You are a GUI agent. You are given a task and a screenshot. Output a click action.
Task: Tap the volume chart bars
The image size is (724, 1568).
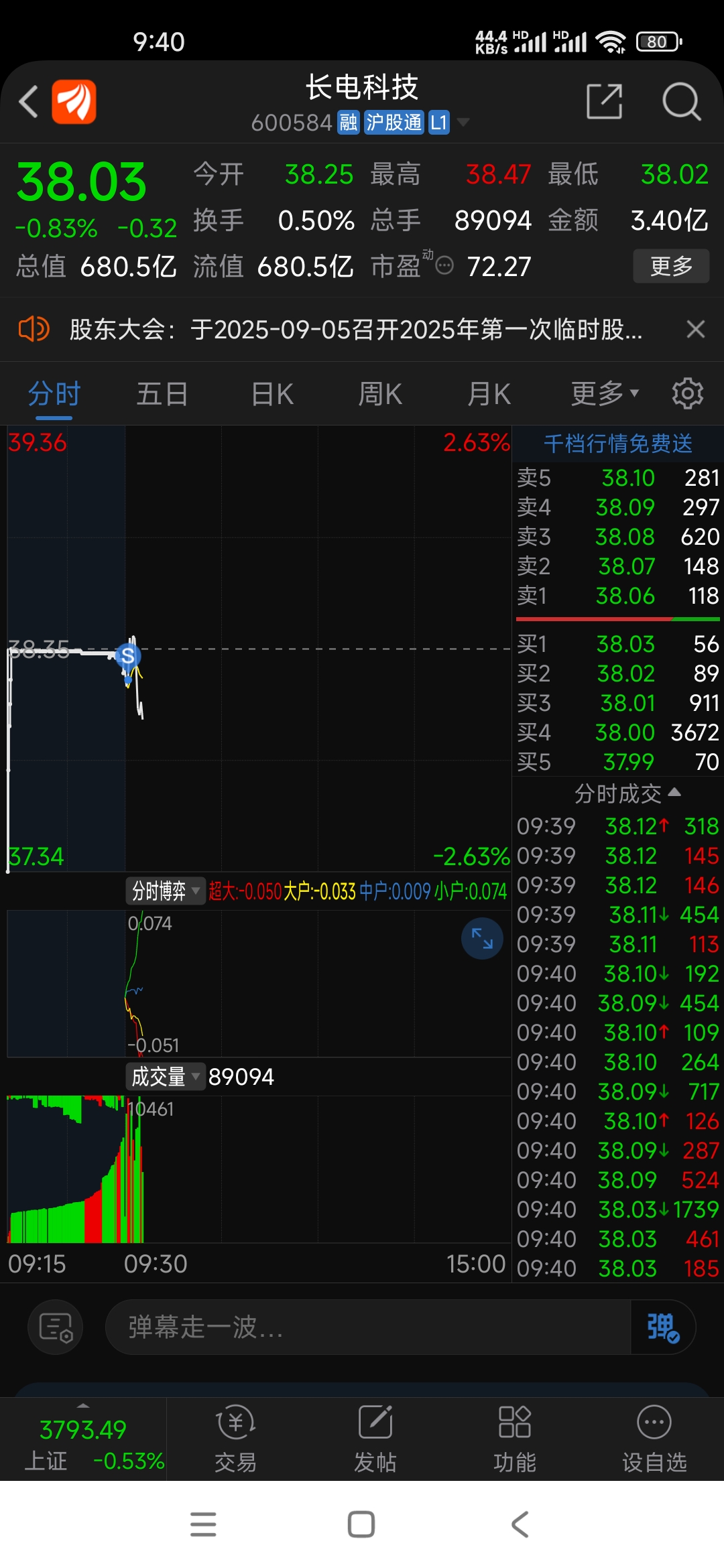click(75, 1169)
